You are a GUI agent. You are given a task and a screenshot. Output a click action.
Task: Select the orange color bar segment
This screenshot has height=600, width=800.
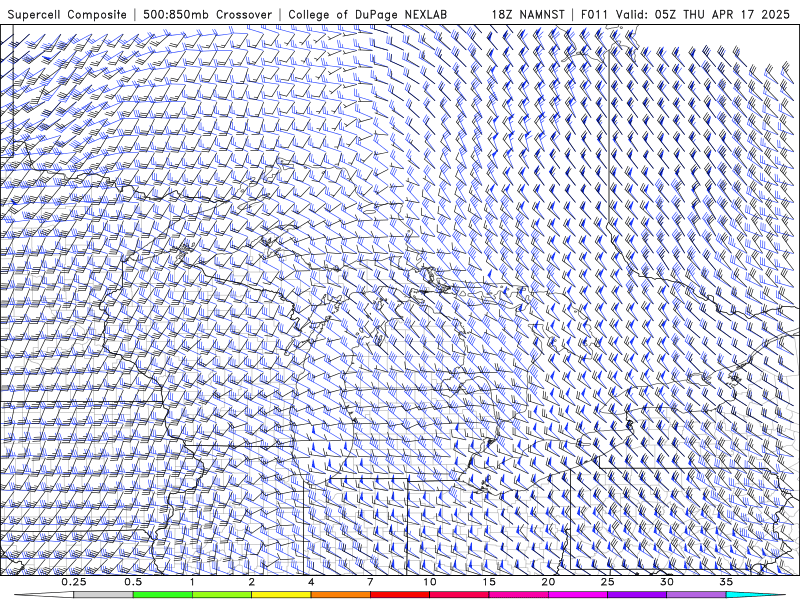tap(341, 595)
